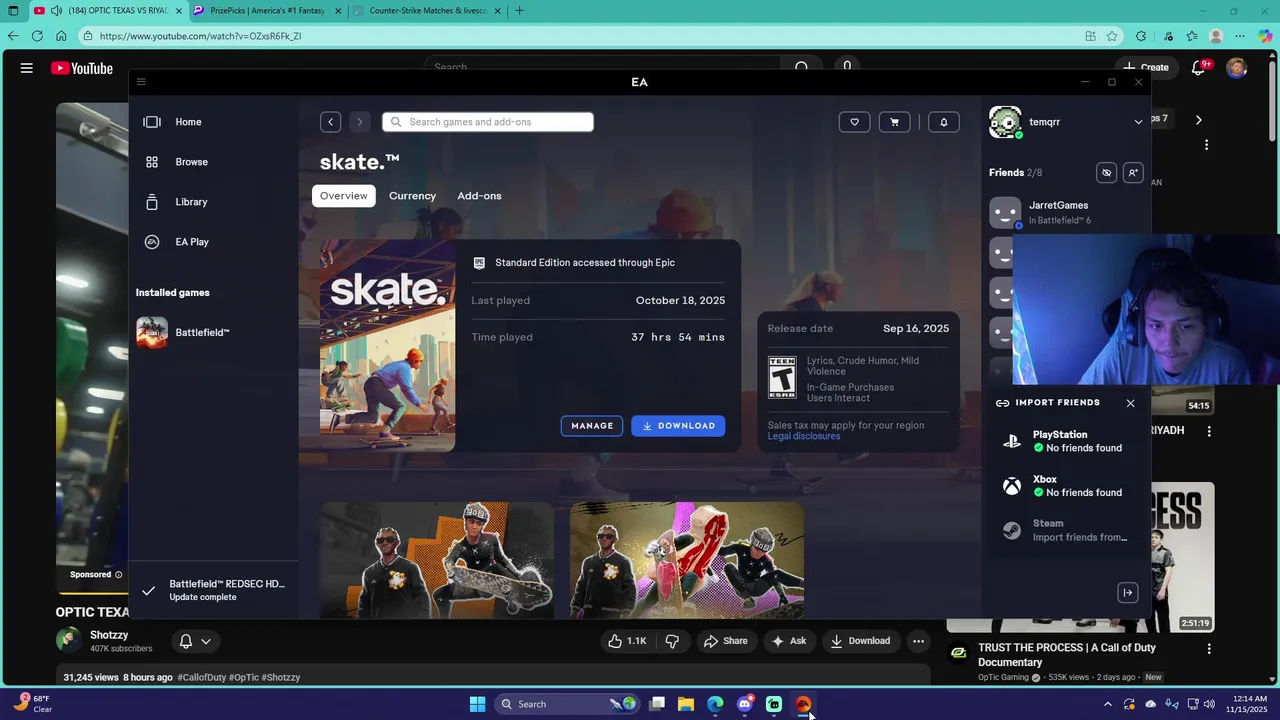Open EA notifications bell
The width and height of the screenshot is (1280, 720).
944,122
